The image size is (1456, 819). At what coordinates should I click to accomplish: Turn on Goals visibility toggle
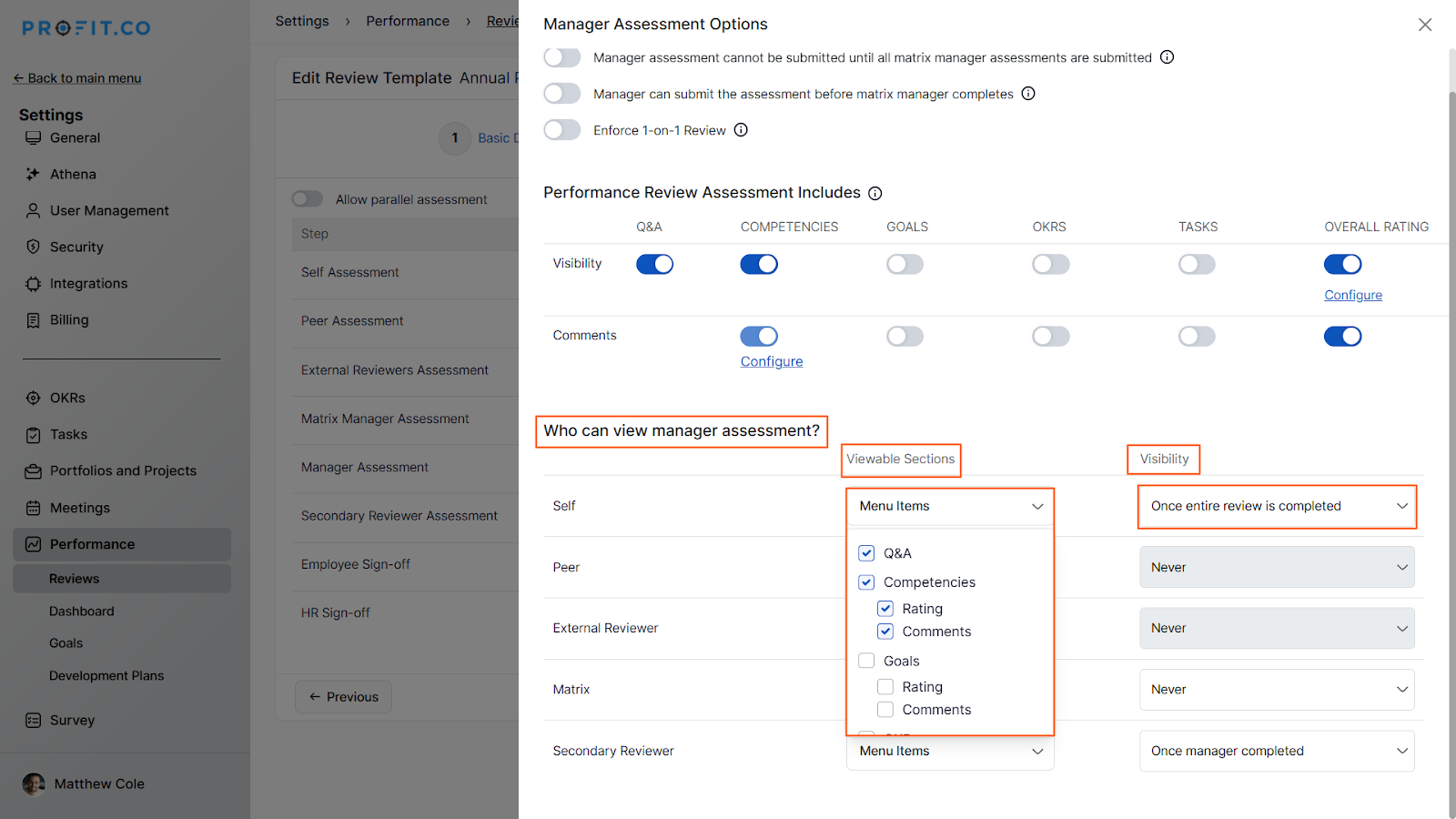pos(905,264)
